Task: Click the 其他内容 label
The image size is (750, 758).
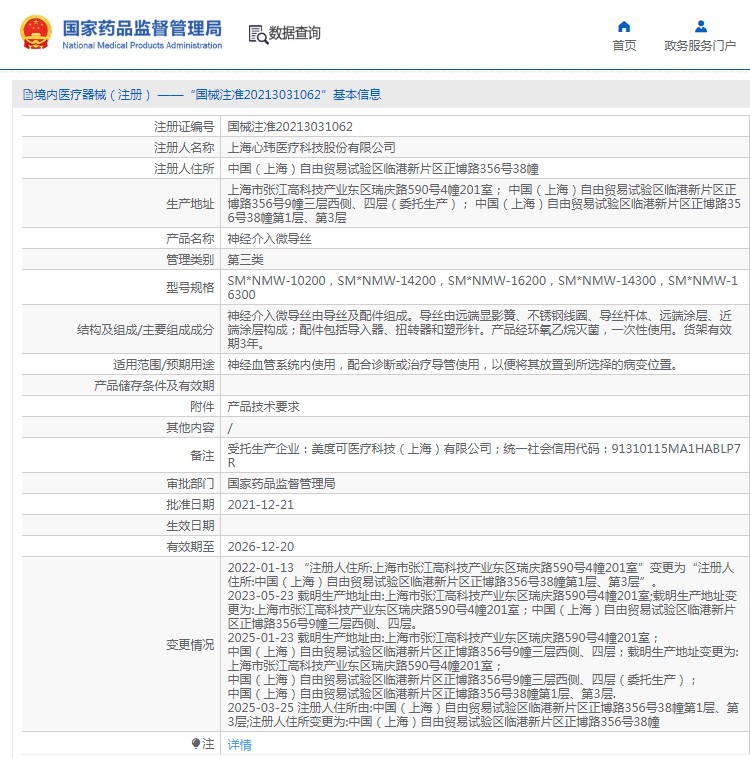Action: click(x=190, y=428)
